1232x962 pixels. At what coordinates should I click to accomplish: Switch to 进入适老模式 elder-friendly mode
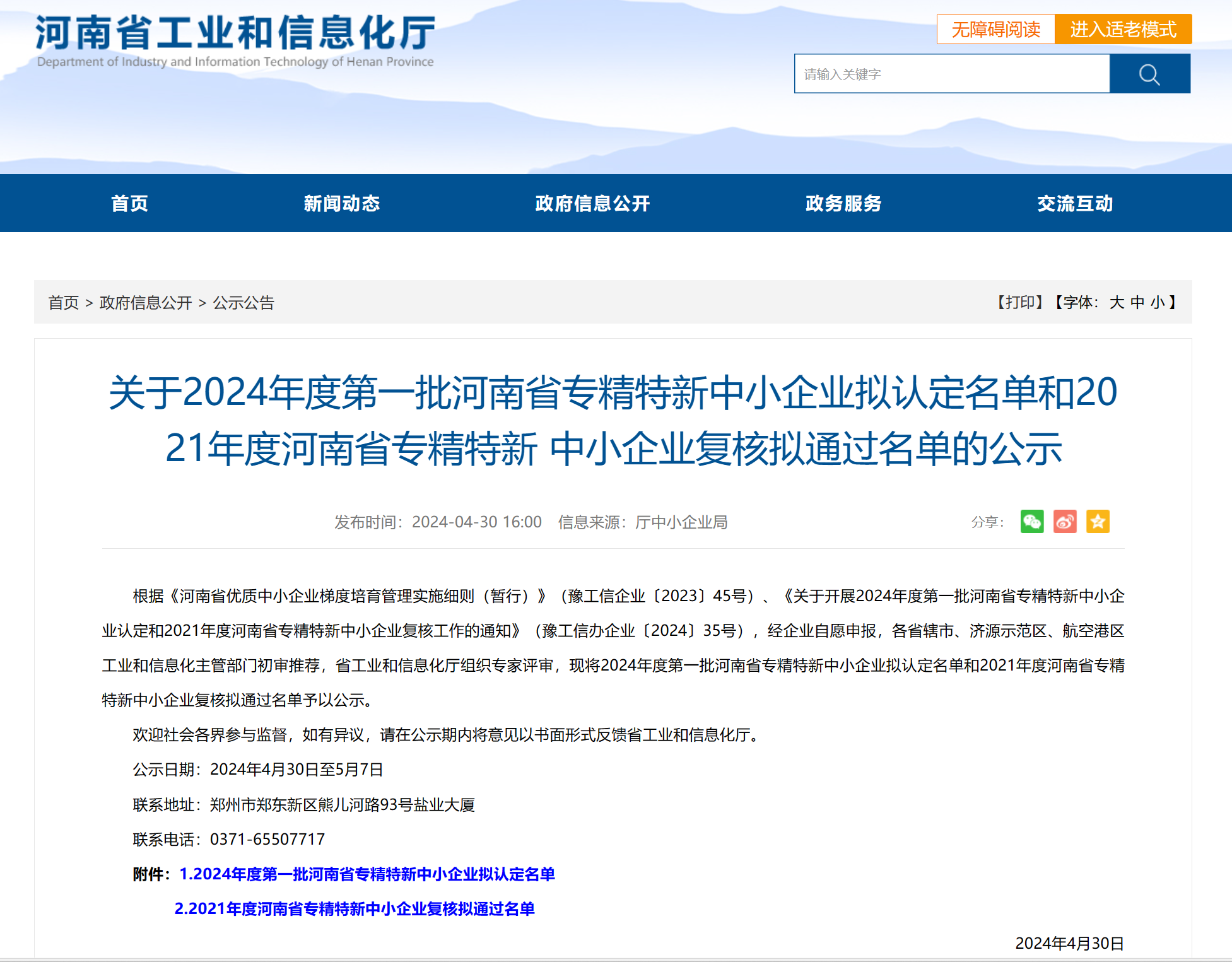[1123, 30]
